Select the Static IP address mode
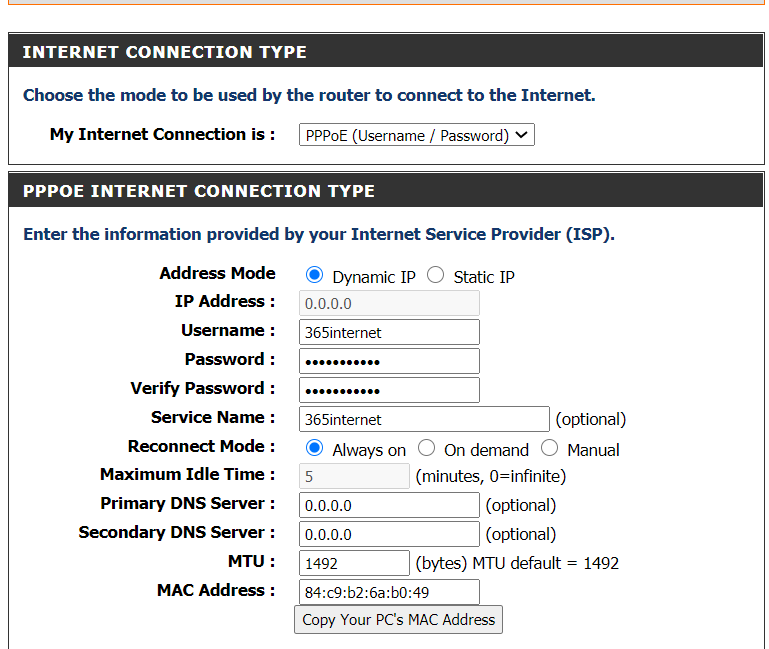The width and height of the screenshot is (769, 649). [x=436, y=276]
